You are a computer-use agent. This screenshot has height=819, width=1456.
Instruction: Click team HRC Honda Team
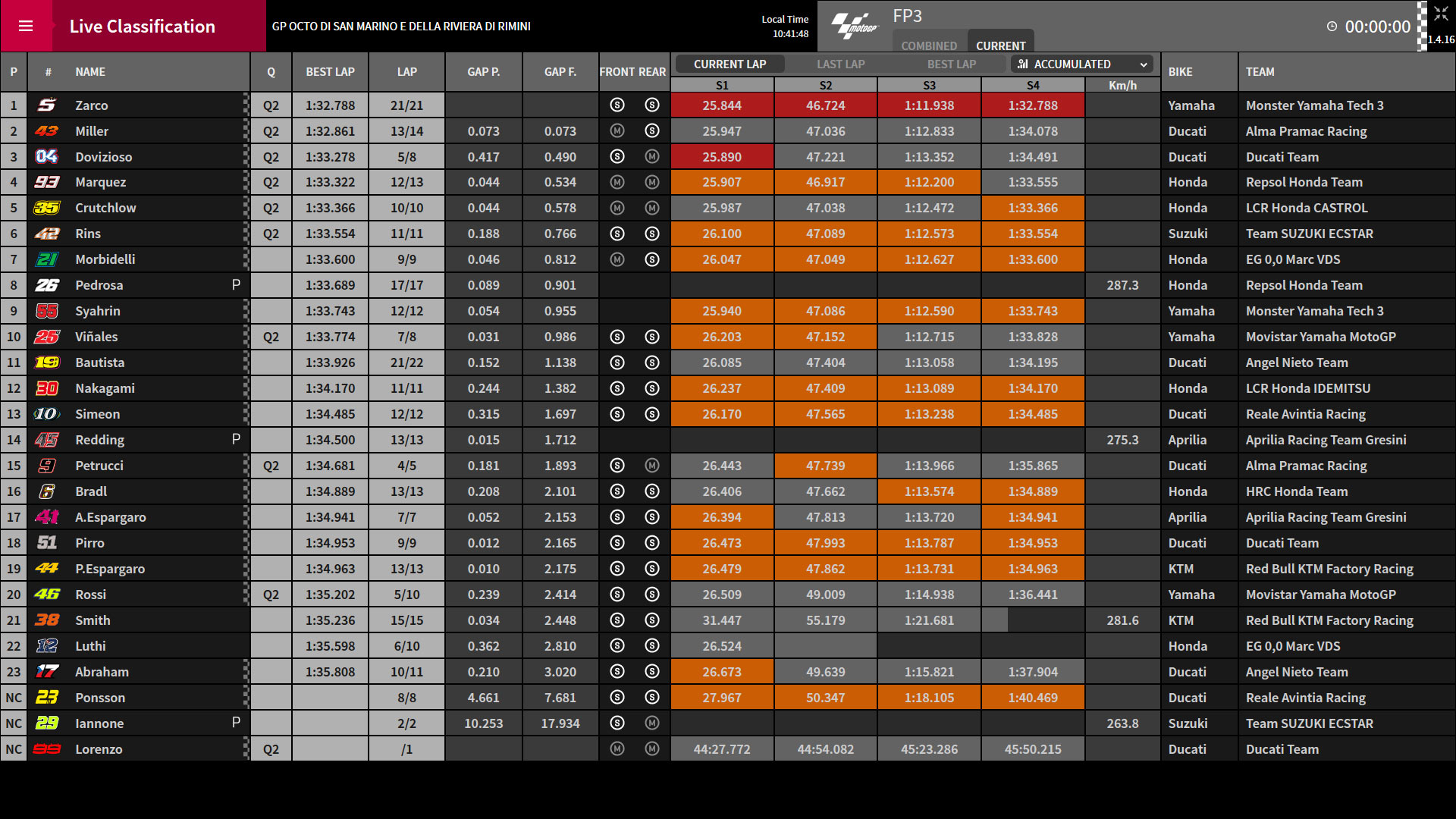point(1297,491)
